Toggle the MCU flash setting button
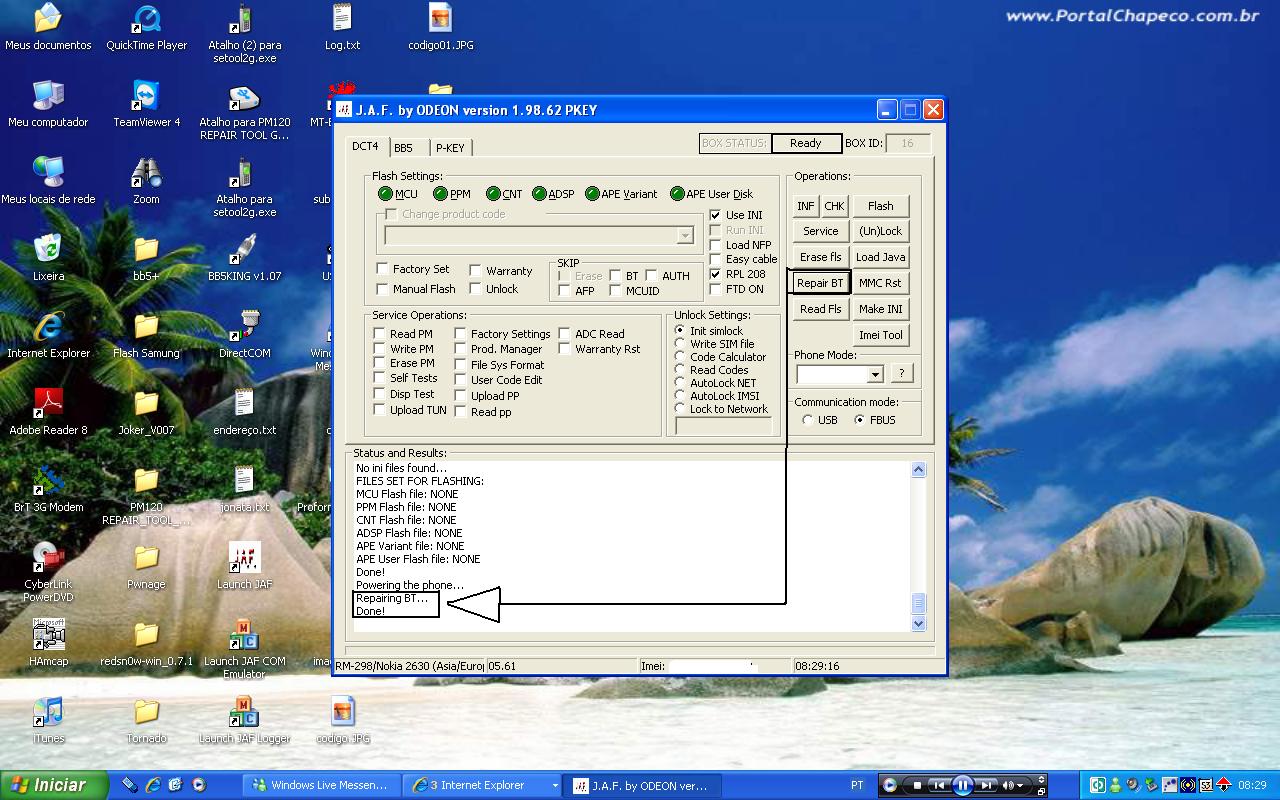The height and width of the screenshot is (800, 1280). pyautogui.click(x=397, y=194)
